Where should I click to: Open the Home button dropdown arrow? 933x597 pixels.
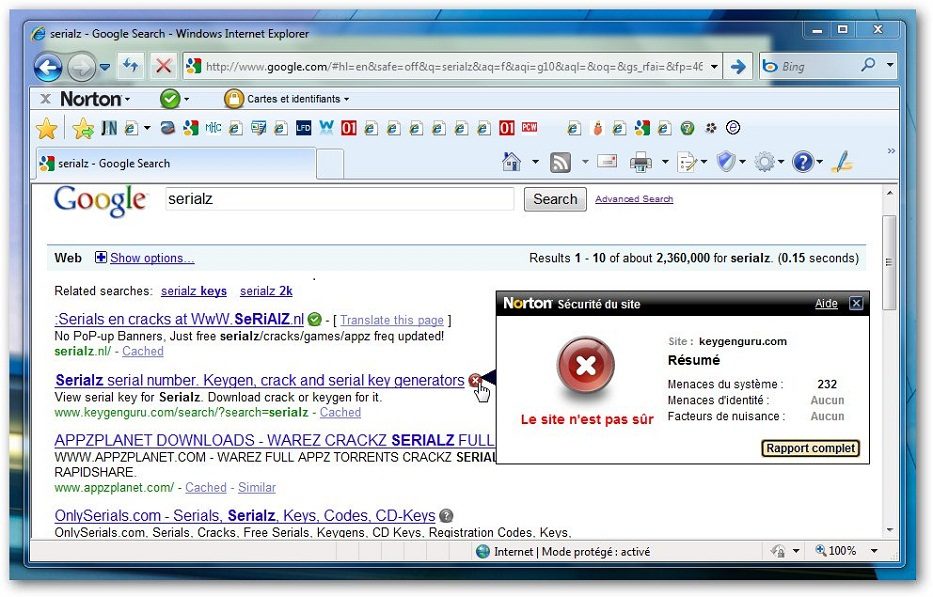pyautogui.click(x=535, y=162)
